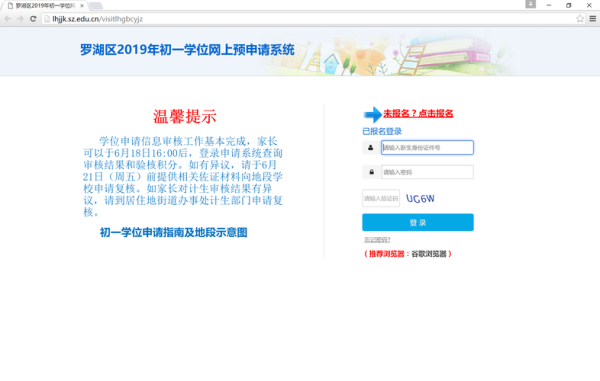Open the 忘记密码? forgot password link
Image resolution: width=600 pixels, height=381 pixels.
coord(377,240)
